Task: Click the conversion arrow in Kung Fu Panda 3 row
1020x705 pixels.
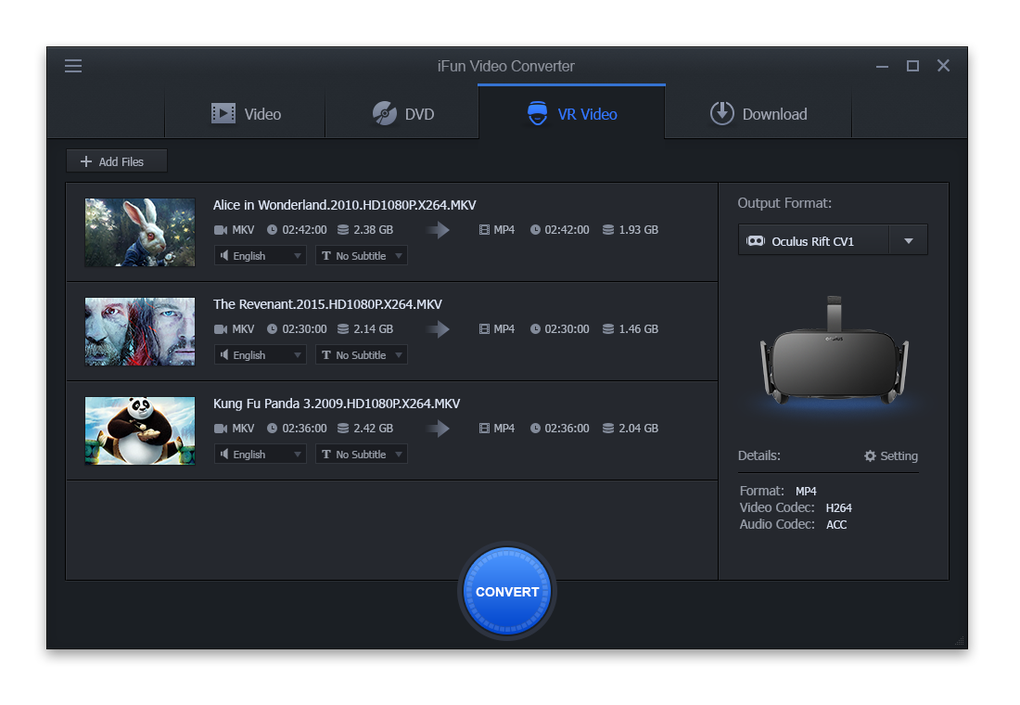Action: 439,428
